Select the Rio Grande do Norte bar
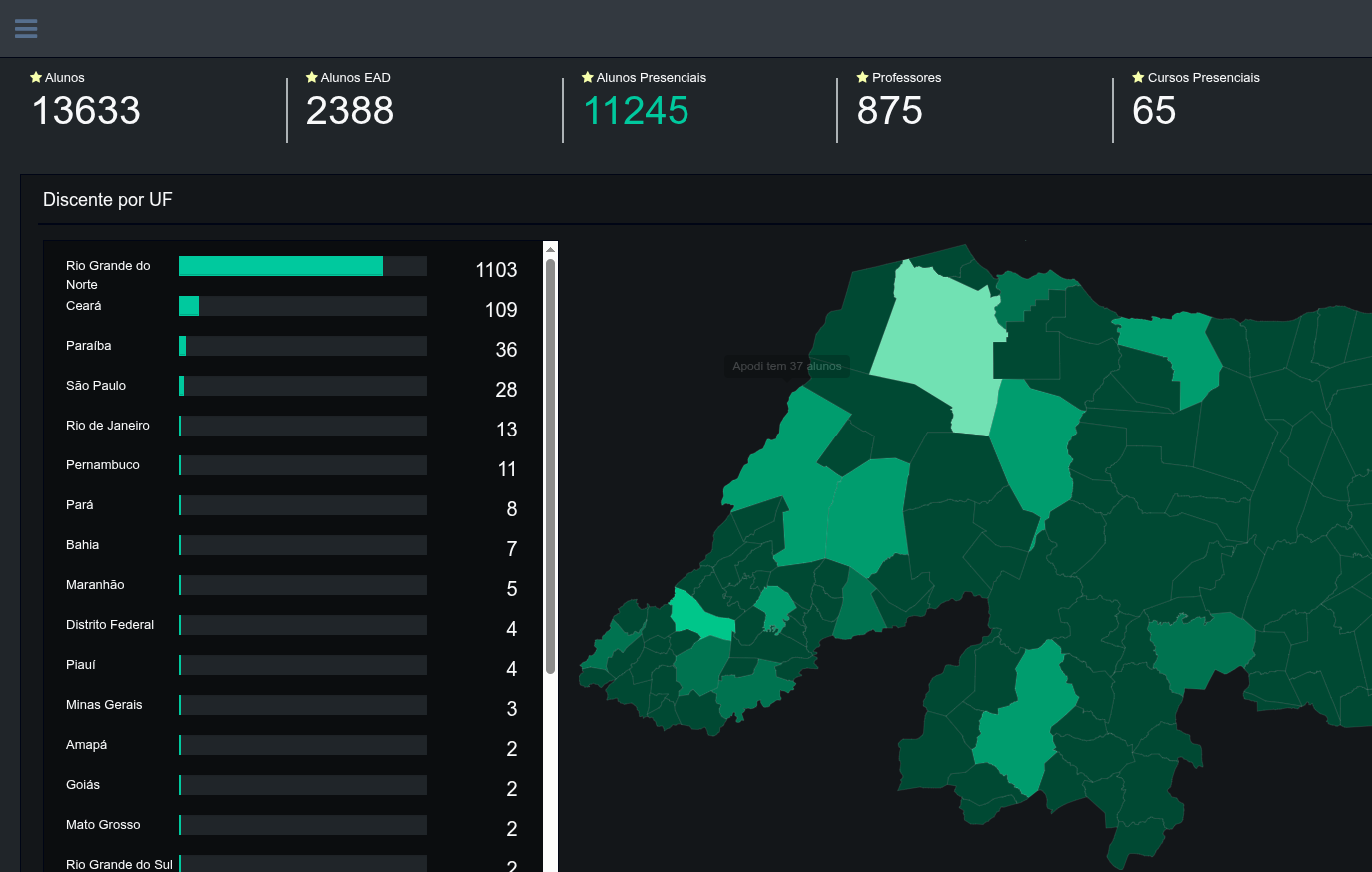This screenshot has width=1372, height=872. (280, 265)
